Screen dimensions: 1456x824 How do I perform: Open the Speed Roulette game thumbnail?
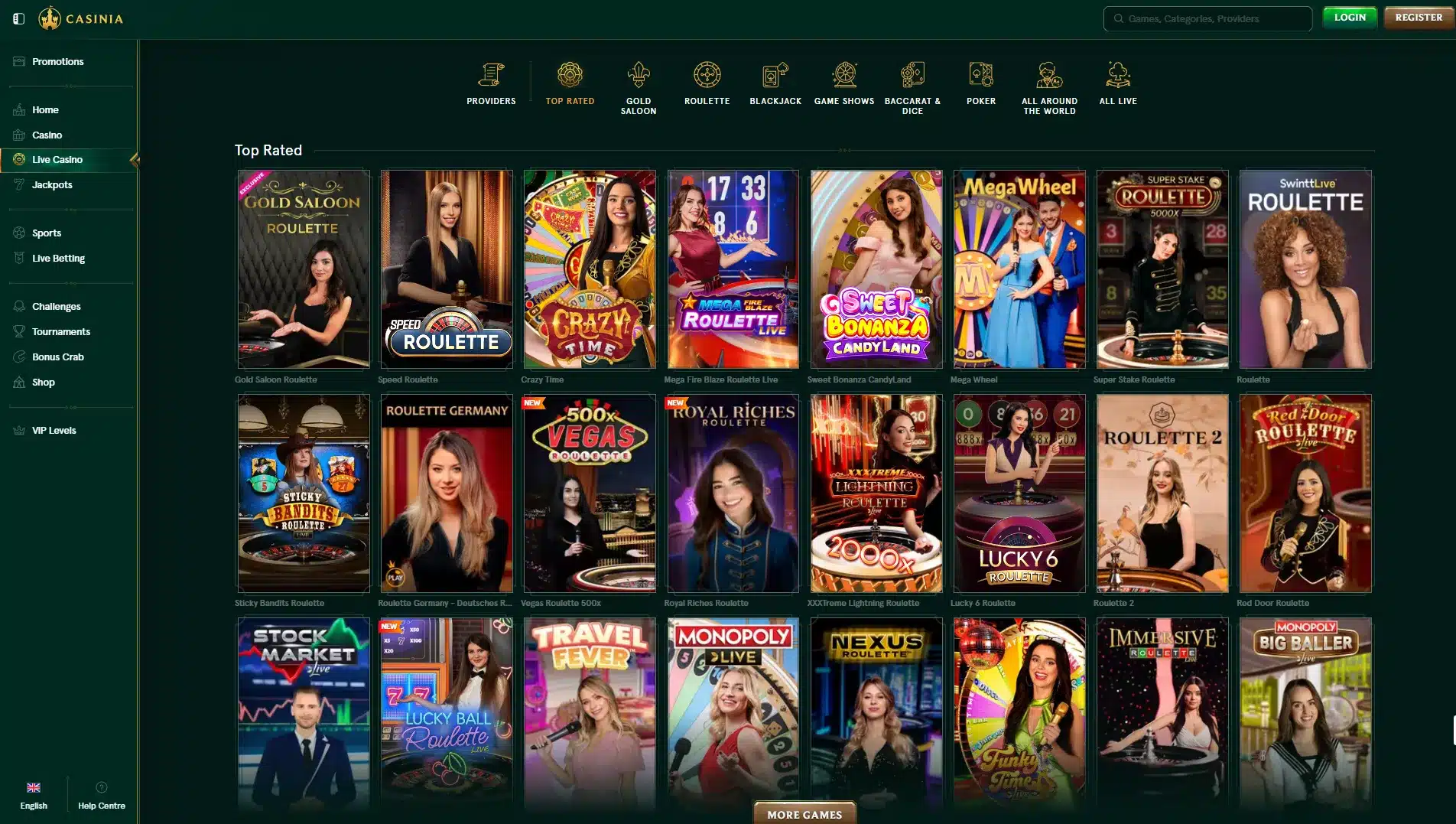(x=447, y=269)
